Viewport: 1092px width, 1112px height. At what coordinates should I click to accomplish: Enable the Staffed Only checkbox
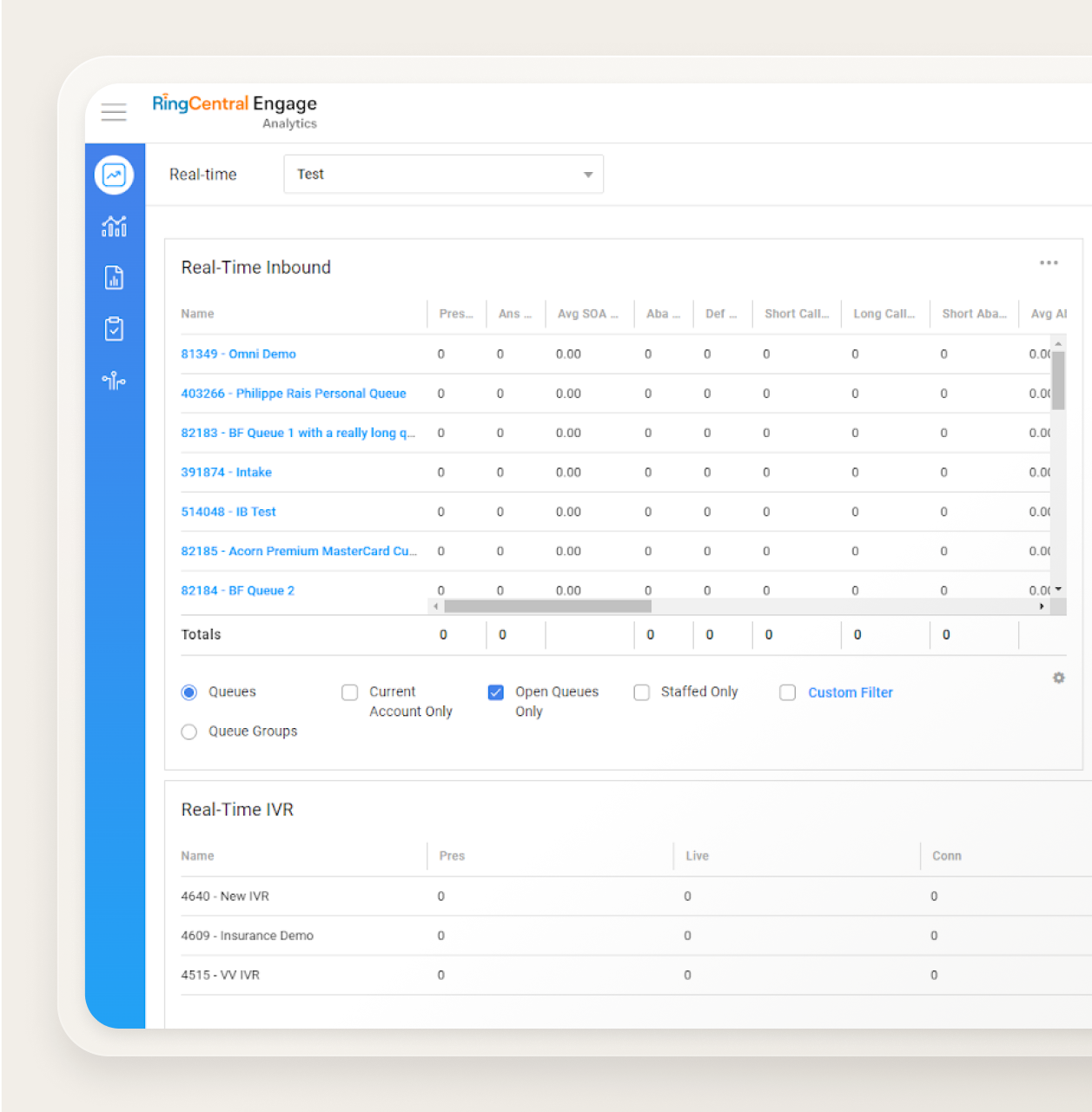641,692
